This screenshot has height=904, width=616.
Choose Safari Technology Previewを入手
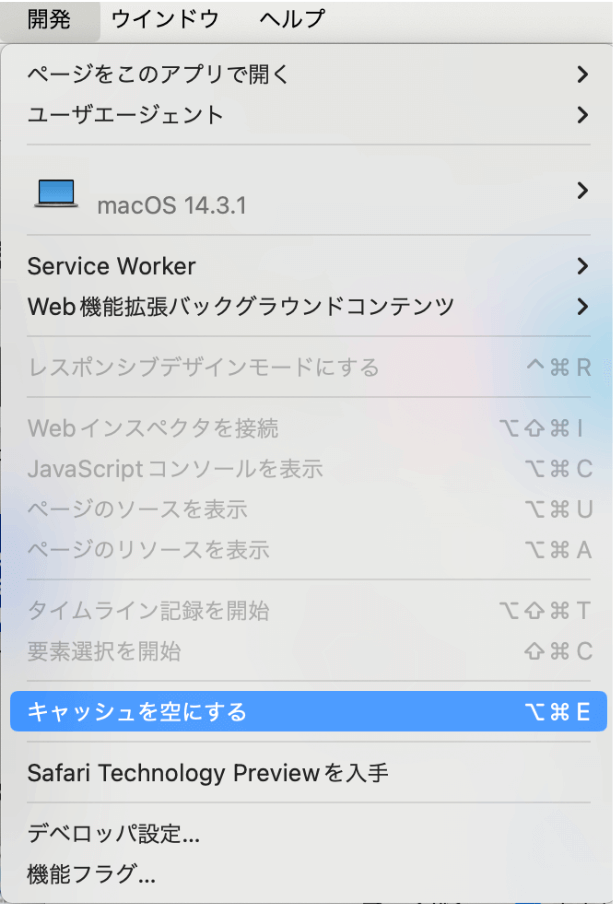[309, 773]
